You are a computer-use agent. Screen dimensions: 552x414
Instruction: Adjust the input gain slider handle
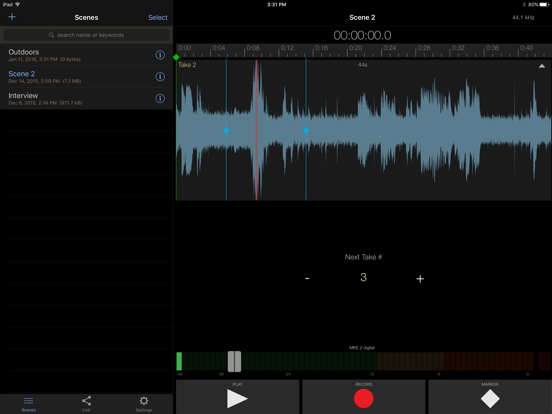point(234,362)
